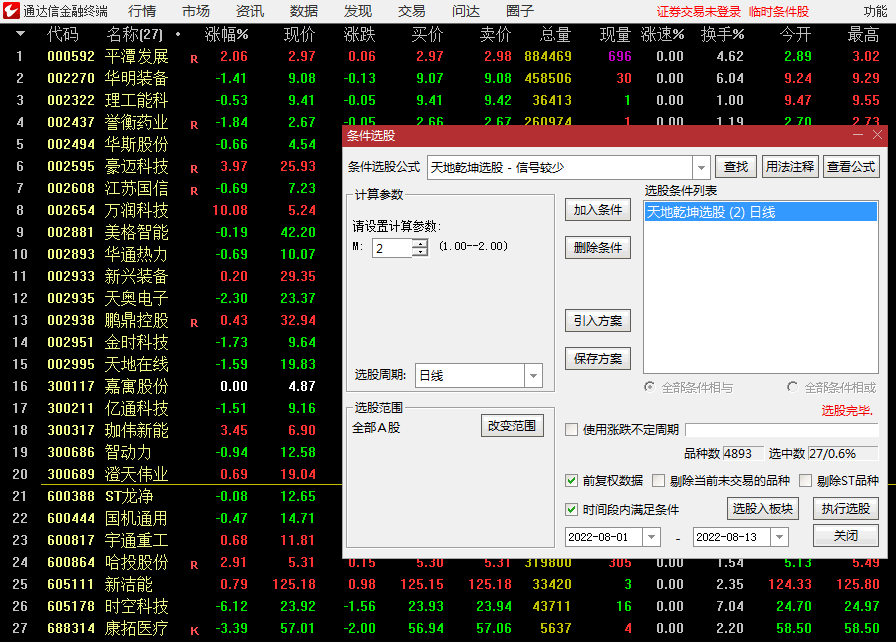The width and height of the screenshot is (896, 642).
Task: Select the 新洁能 stock row
Action: pyautogui.click(x=448, y=584)
